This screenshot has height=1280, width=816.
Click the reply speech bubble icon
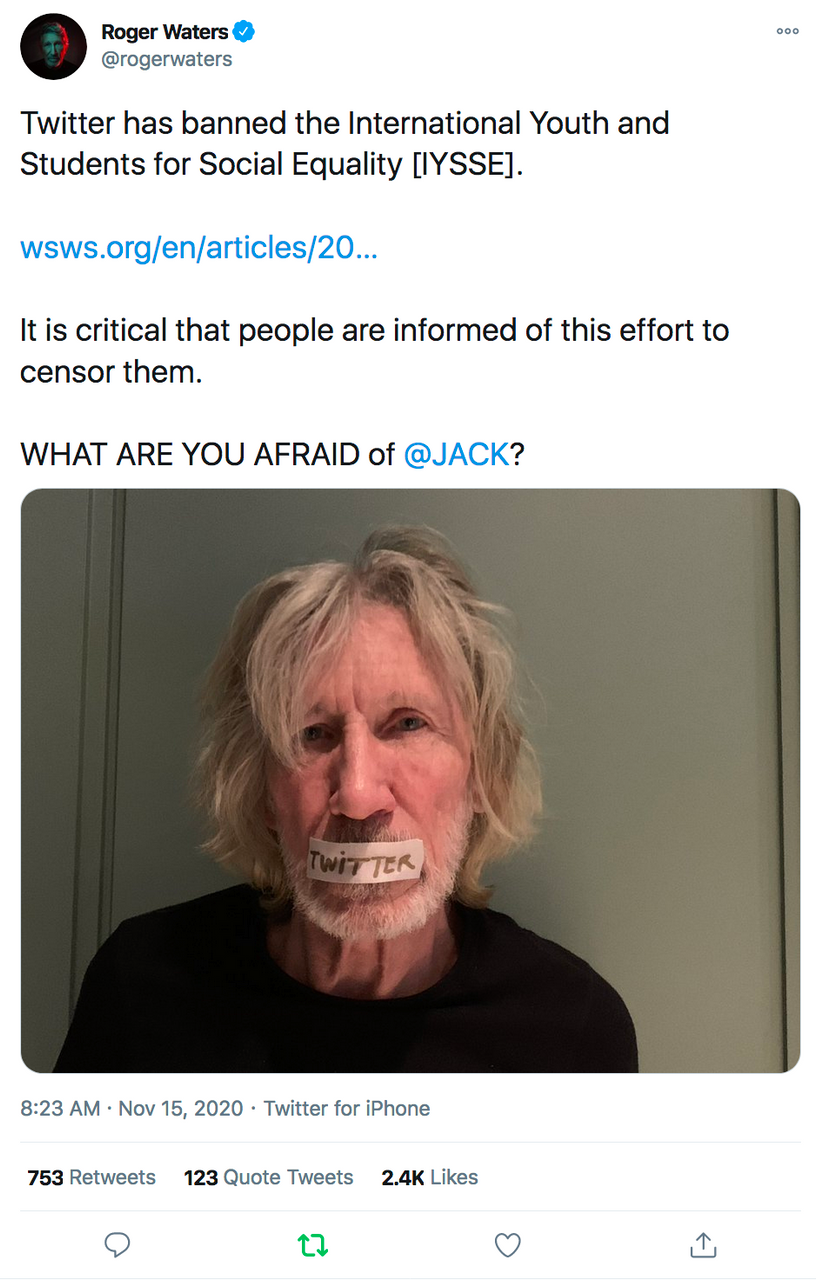click(x=118, y=1244)
